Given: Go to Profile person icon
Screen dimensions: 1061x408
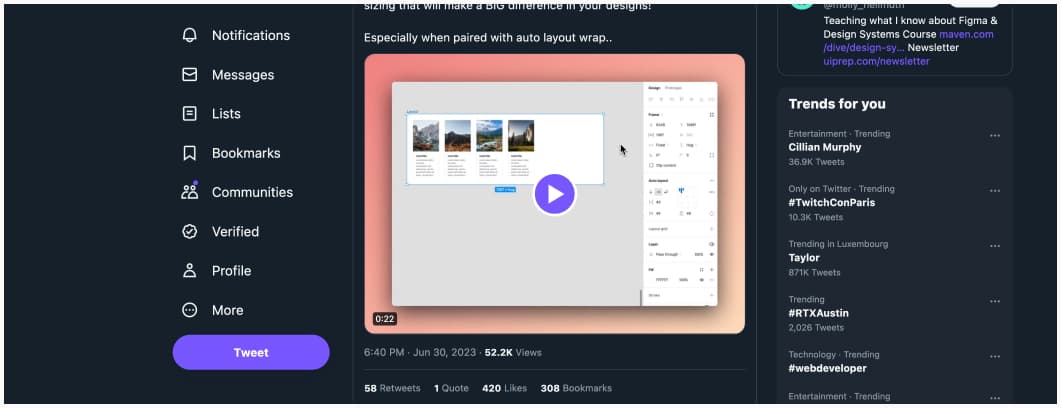Looking at the screenshot, I should (189, 271).
